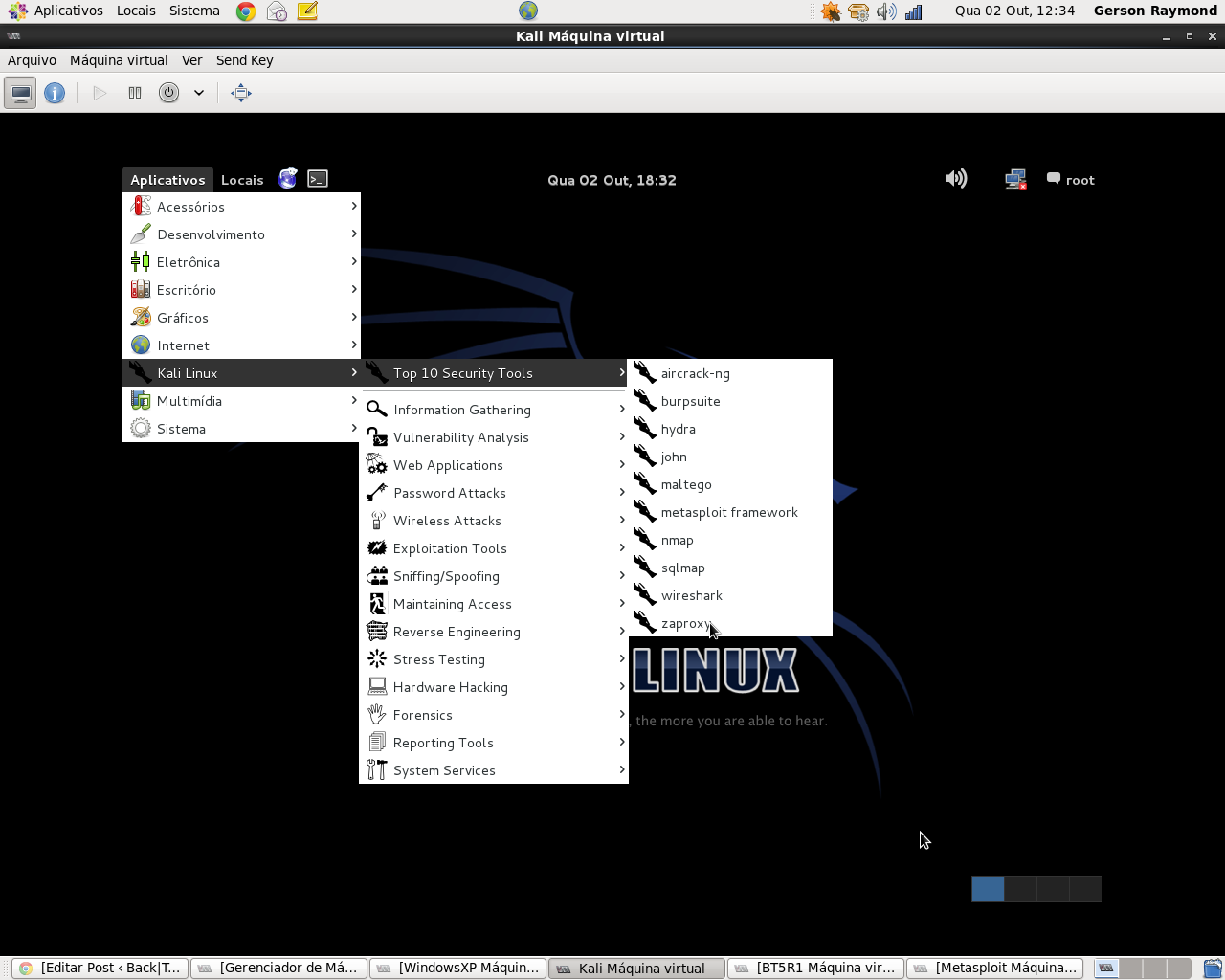Click the Kali panel volume icon

pos(956,179)
